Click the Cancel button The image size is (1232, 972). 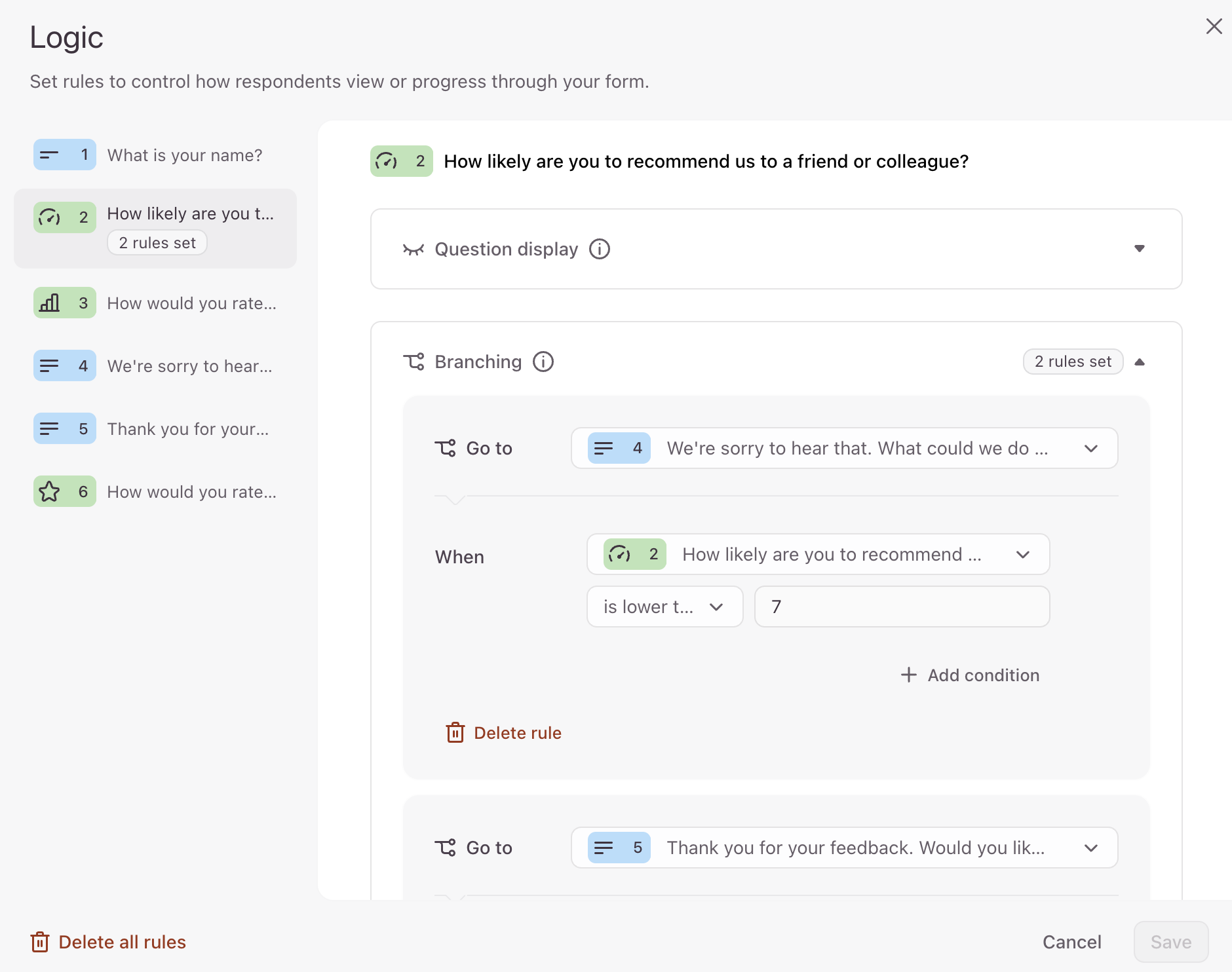tap(1071, 942)
